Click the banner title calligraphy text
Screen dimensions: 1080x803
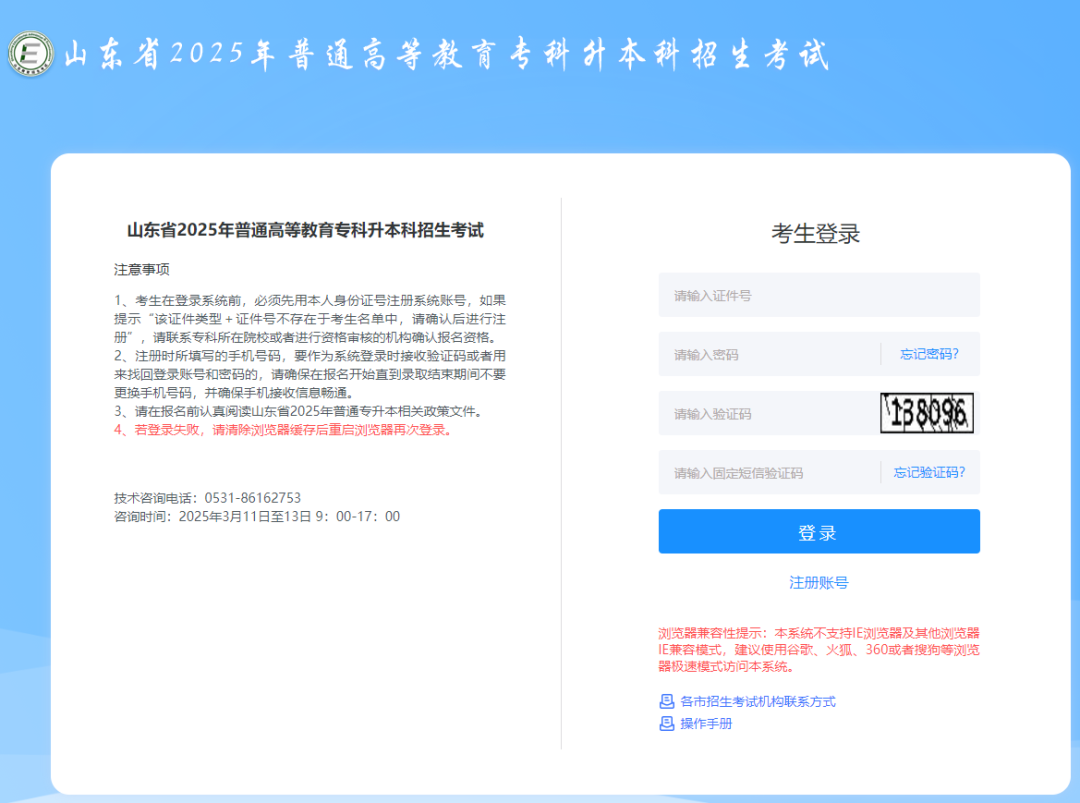coord(446,54)
